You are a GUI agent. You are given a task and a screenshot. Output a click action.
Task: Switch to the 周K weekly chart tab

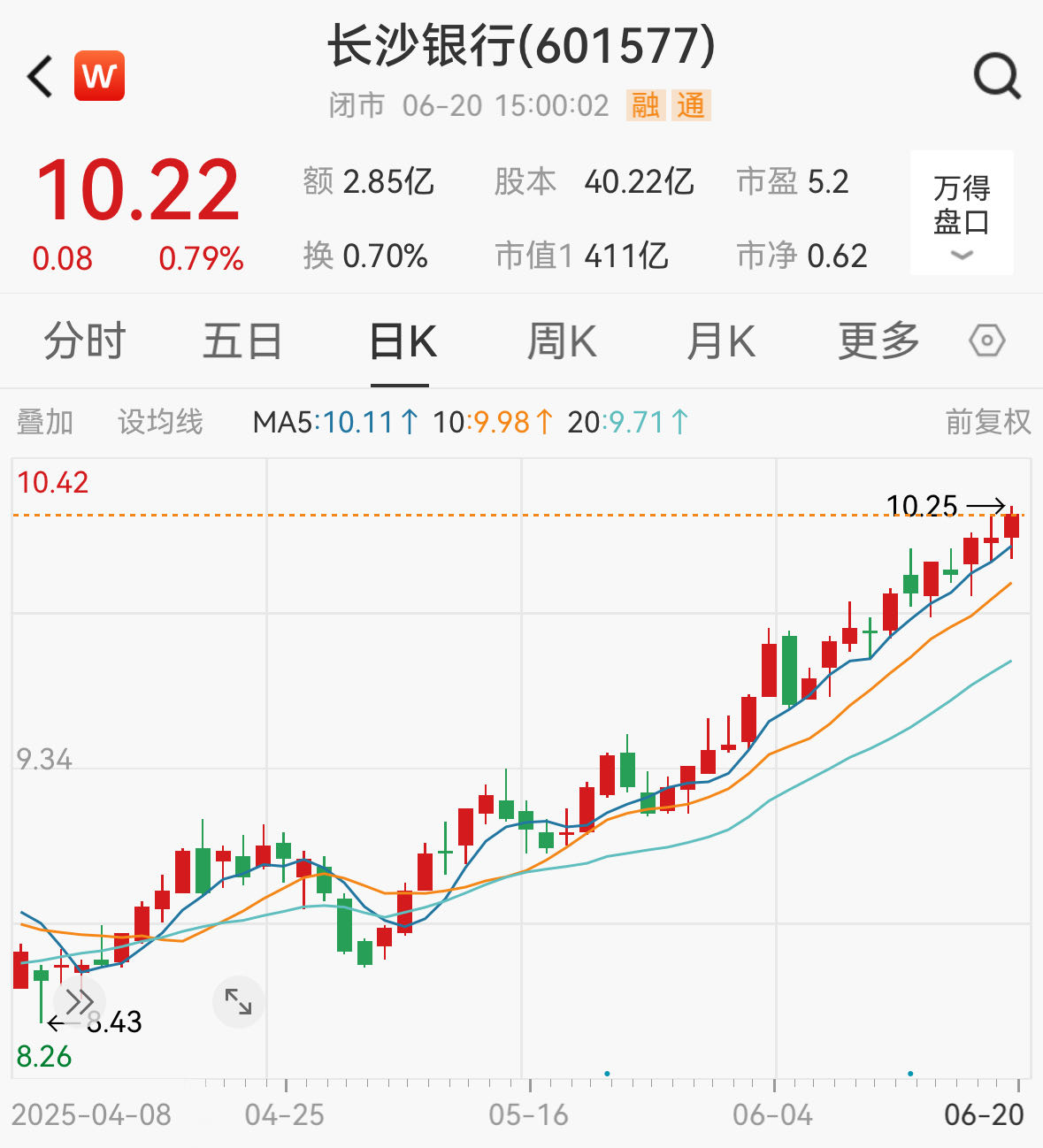coord(561,341)
